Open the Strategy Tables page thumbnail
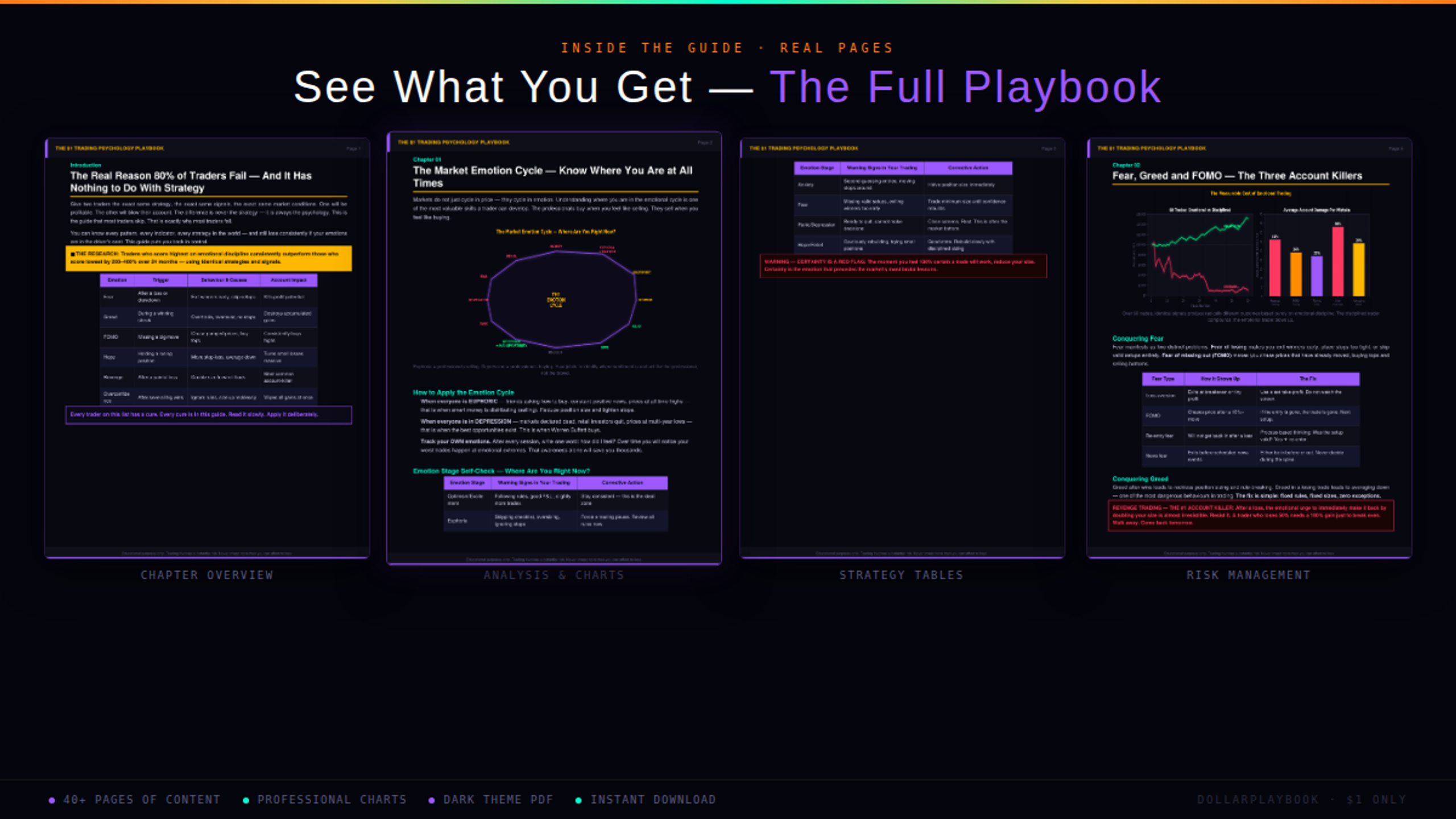 coord(902,348)
